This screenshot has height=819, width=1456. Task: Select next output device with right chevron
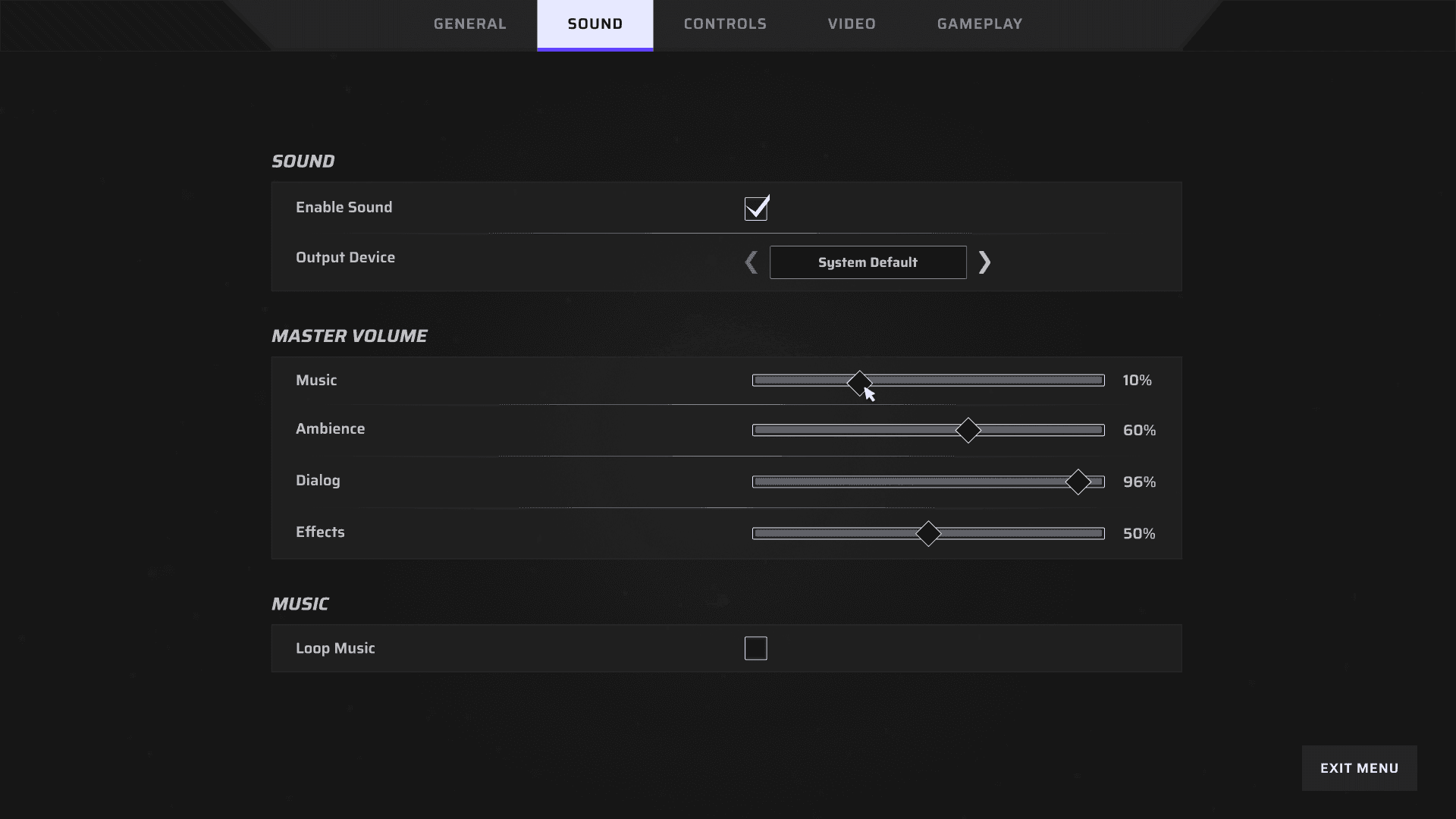[x=984, y=262]
